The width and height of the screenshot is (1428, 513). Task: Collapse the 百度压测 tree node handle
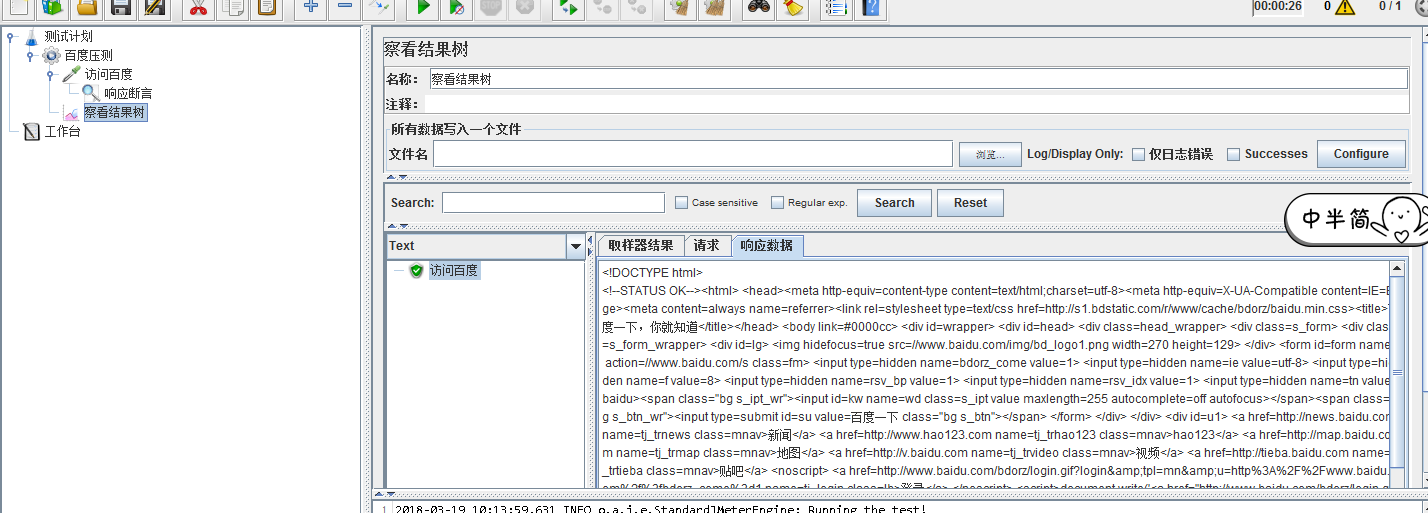click(31, 56)
